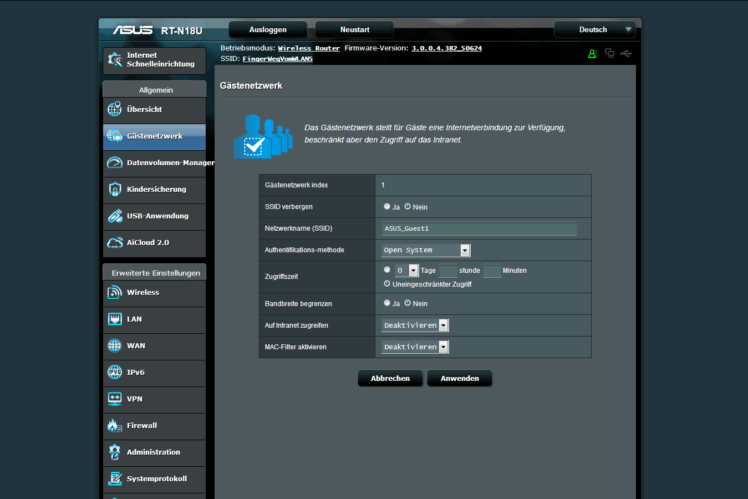Open AiCloud 2.0 menu item
The height and width of the screenshot is (499, 748).
click(155, 243)
